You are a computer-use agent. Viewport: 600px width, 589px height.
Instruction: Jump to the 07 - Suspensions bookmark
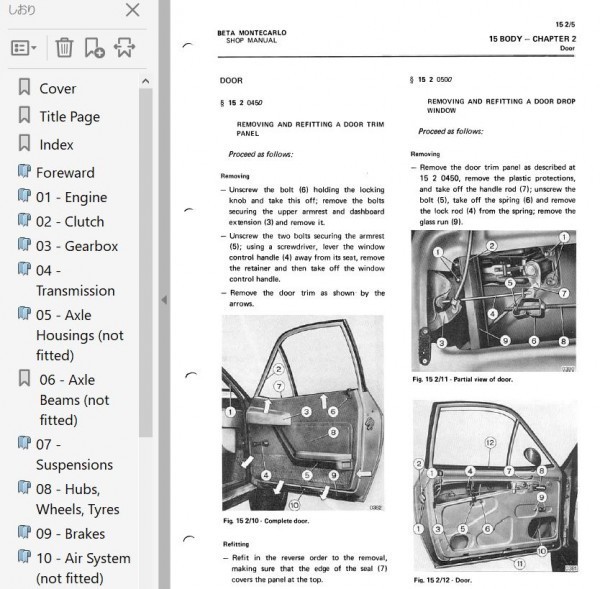(74, 455)
